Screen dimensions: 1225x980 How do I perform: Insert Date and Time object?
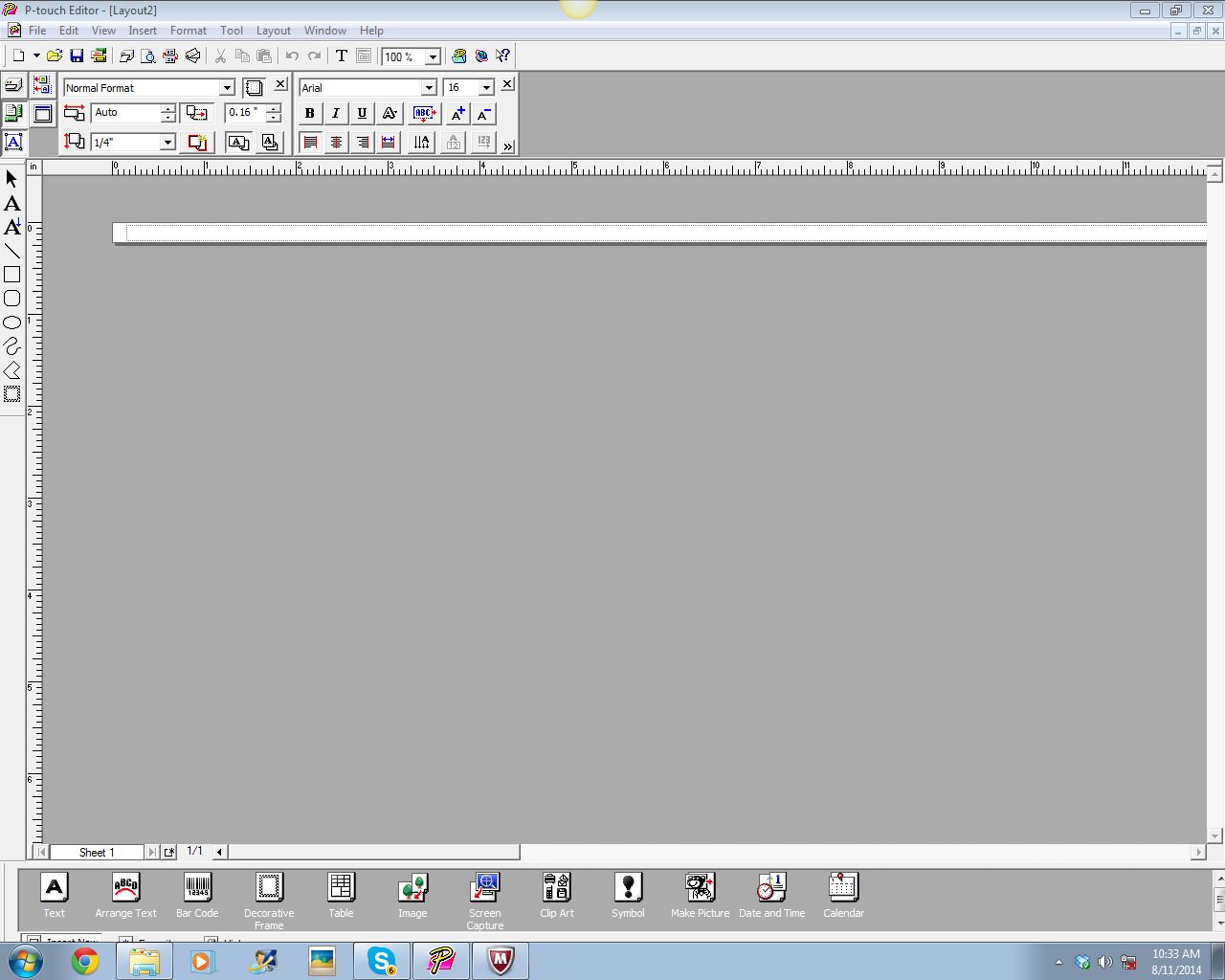coord(771,896)
